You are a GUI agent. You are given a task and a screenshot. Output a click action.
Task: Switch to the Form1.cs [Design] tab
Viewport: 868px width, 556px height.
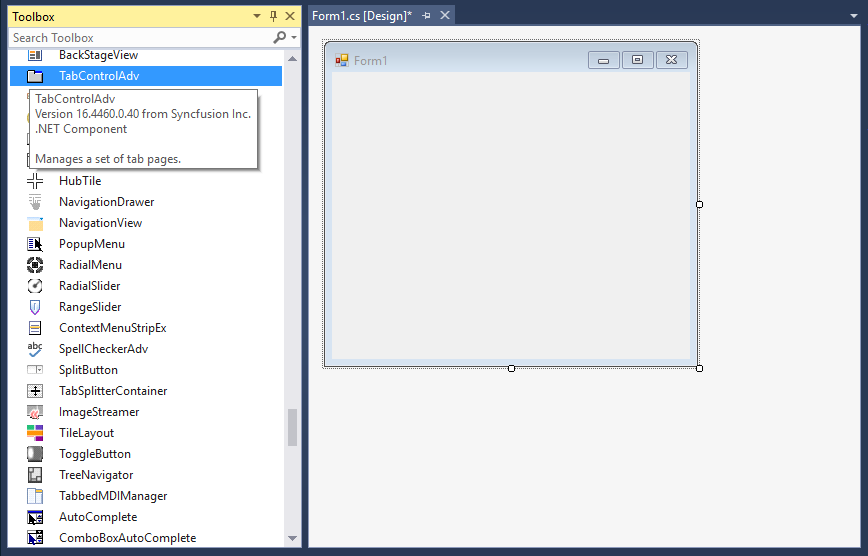[x=362, y=16]
